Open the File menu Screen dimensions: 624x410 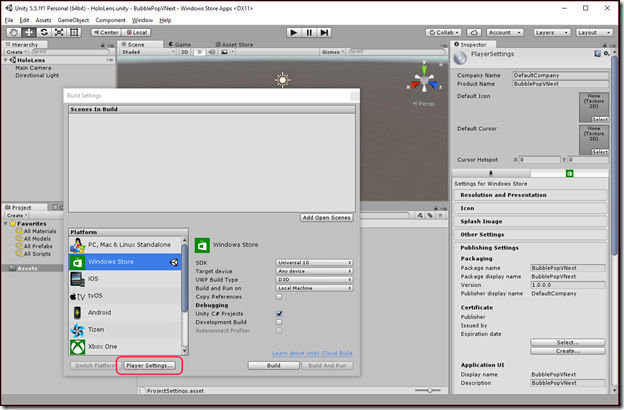9,20
